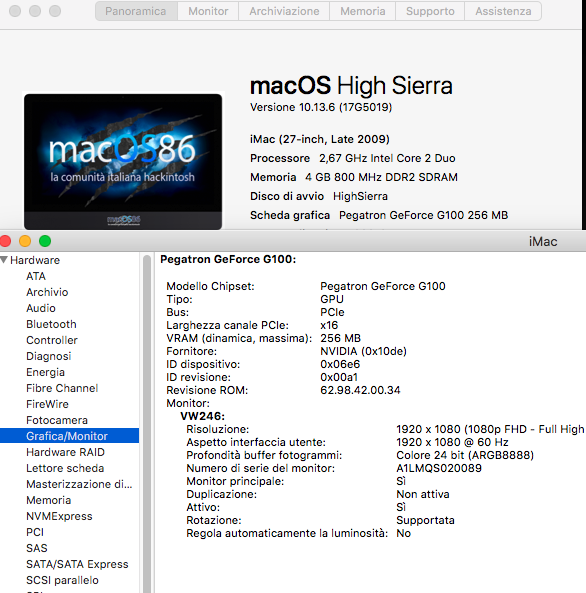The width and height of the screenshot is (586, 593).
Task: Switch to the Panoramica tab
Action: point(136,11)
